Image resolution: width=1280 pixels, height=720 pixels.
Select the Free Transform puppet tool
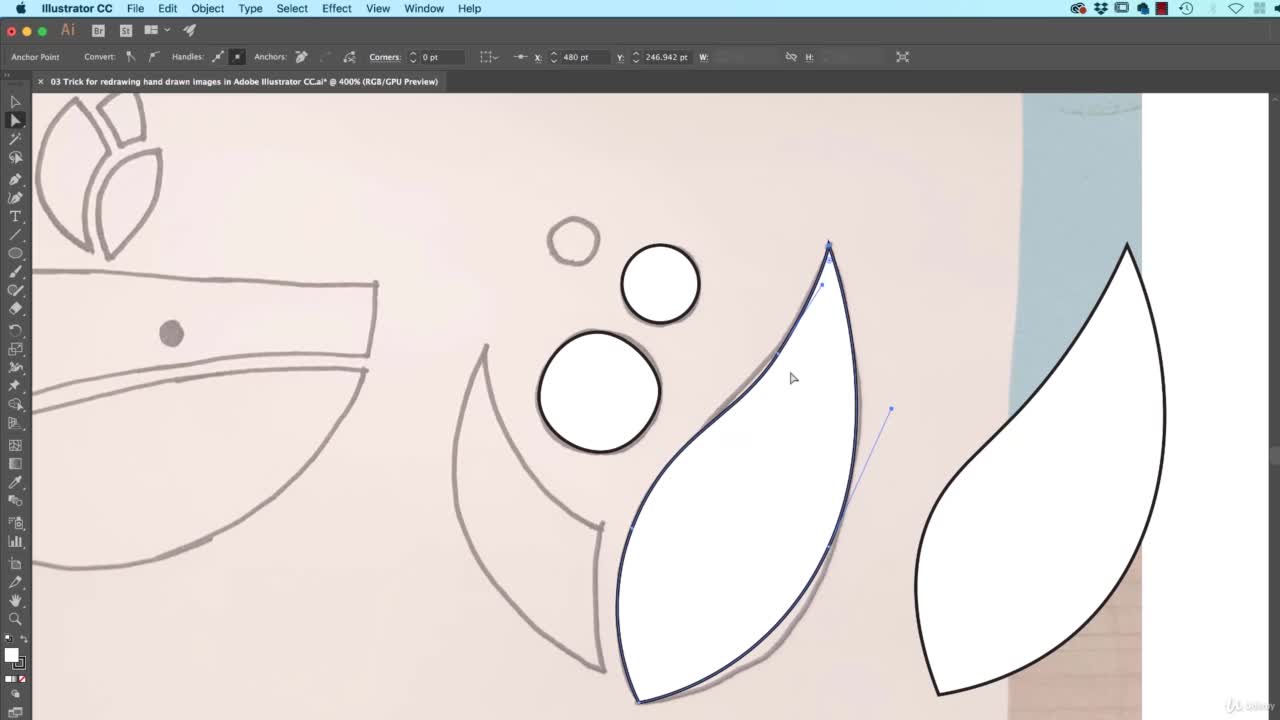15,386
